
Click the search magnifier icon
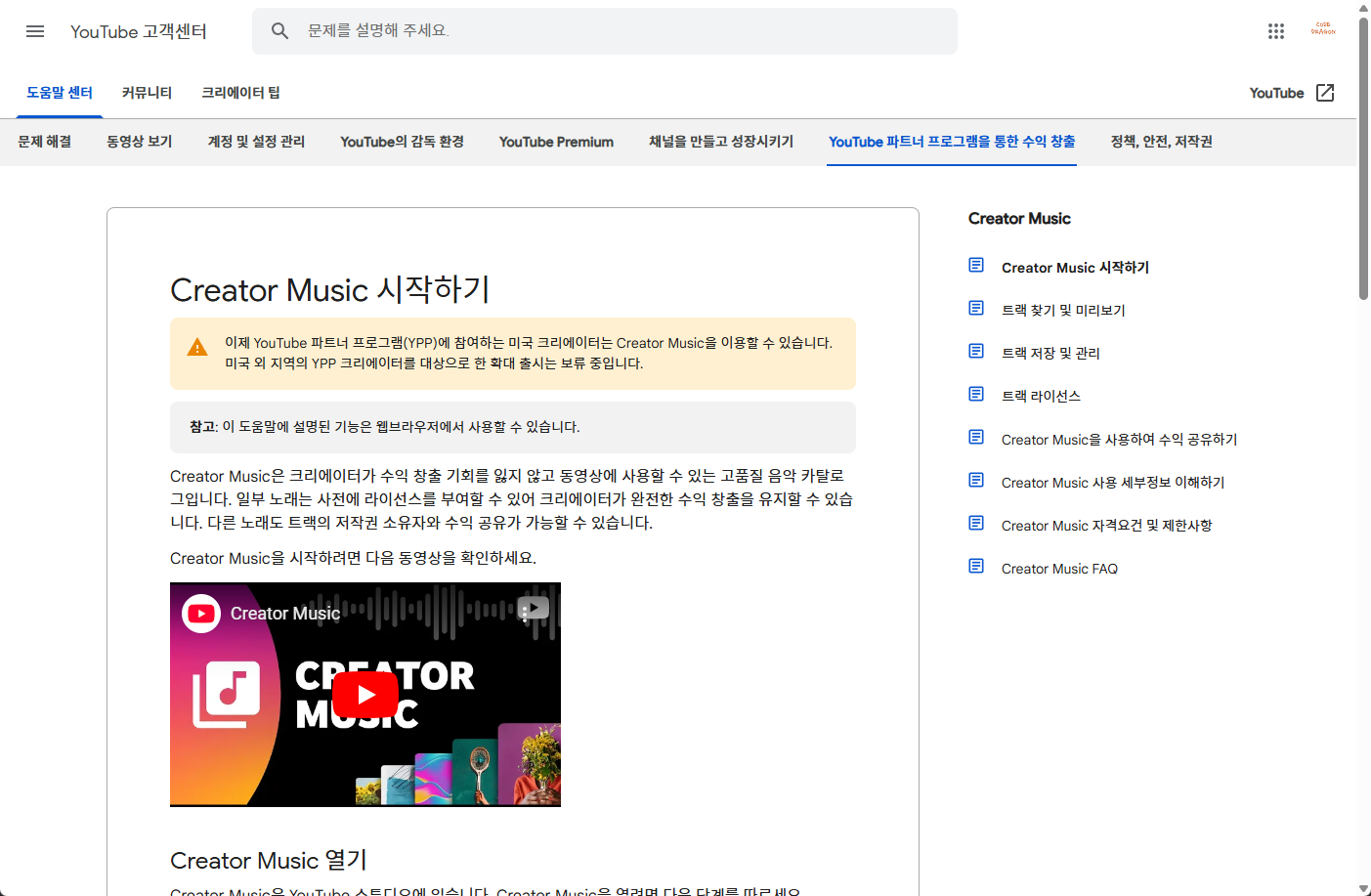click(x=279, y=31)
